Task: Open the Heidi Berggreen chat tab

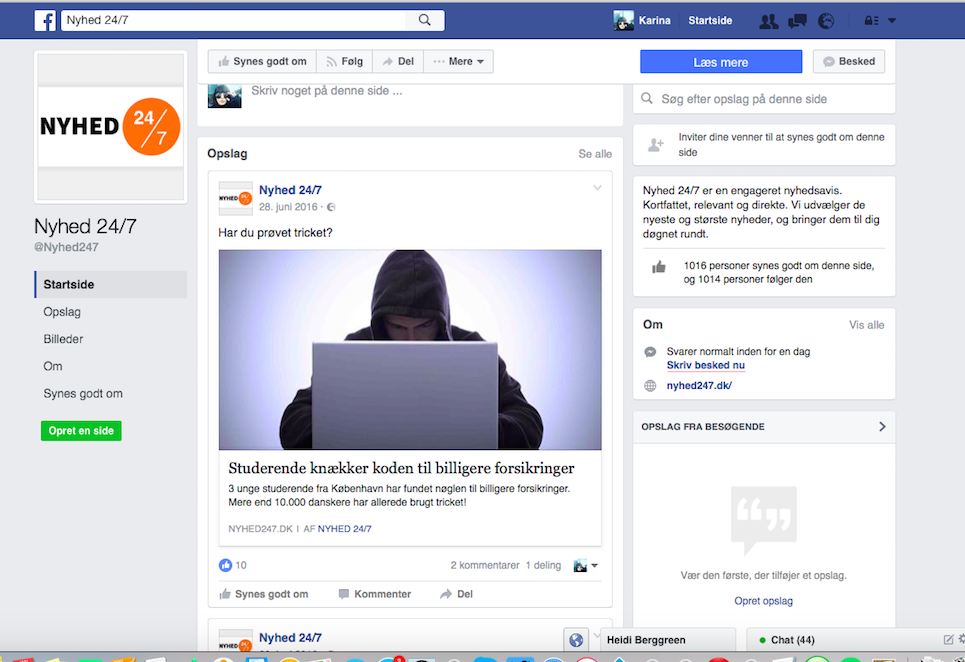Action: tap(667, 640)
